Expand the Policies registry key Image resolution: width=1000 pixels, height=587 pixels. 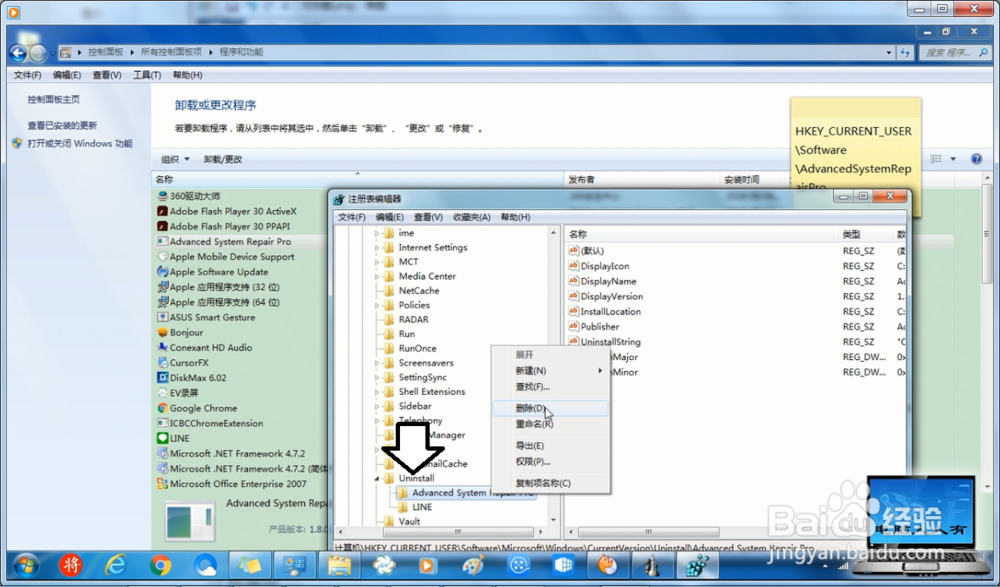click(377, 305)
